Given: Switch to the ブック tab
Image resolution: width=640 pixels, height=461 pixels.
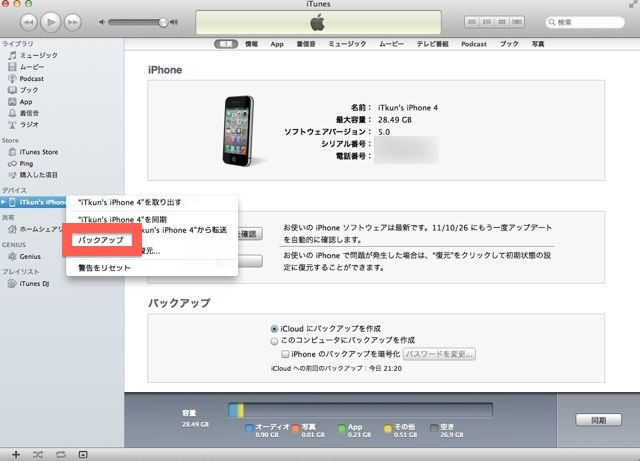Looking at the screenshot, I should (509, 44).
